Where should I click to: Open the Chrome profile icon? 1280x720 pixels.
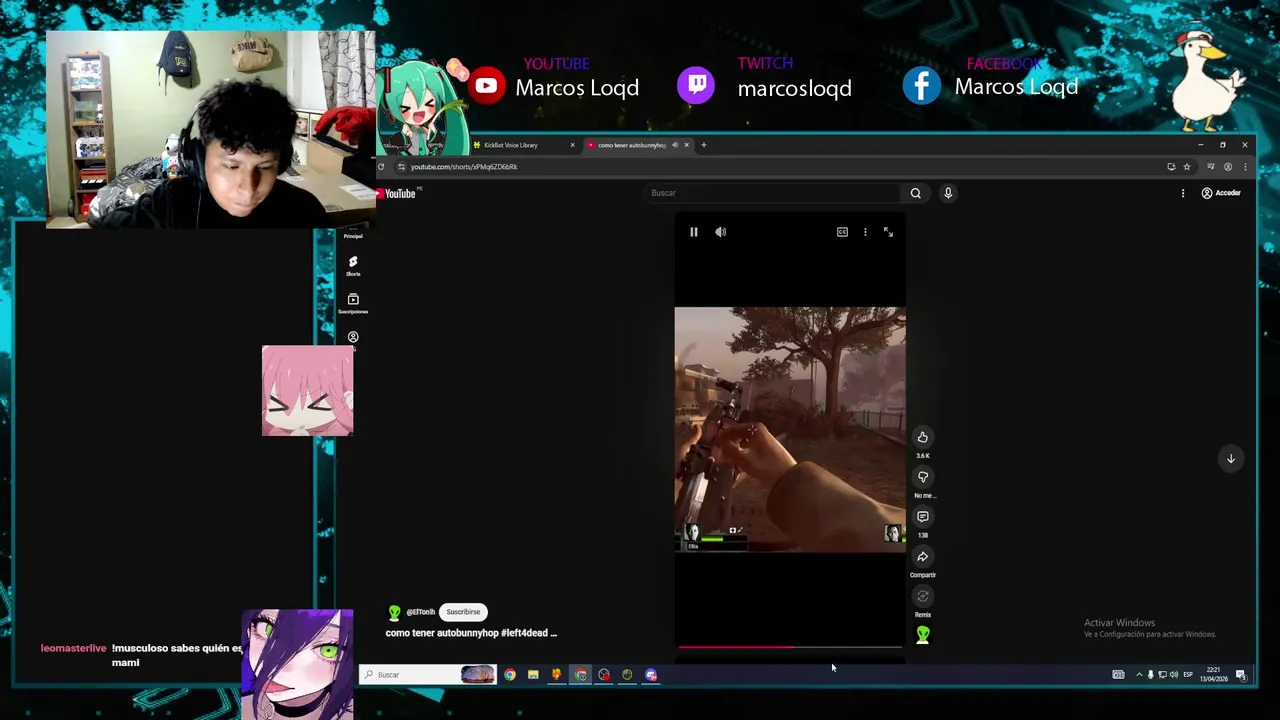point(1228,167)
